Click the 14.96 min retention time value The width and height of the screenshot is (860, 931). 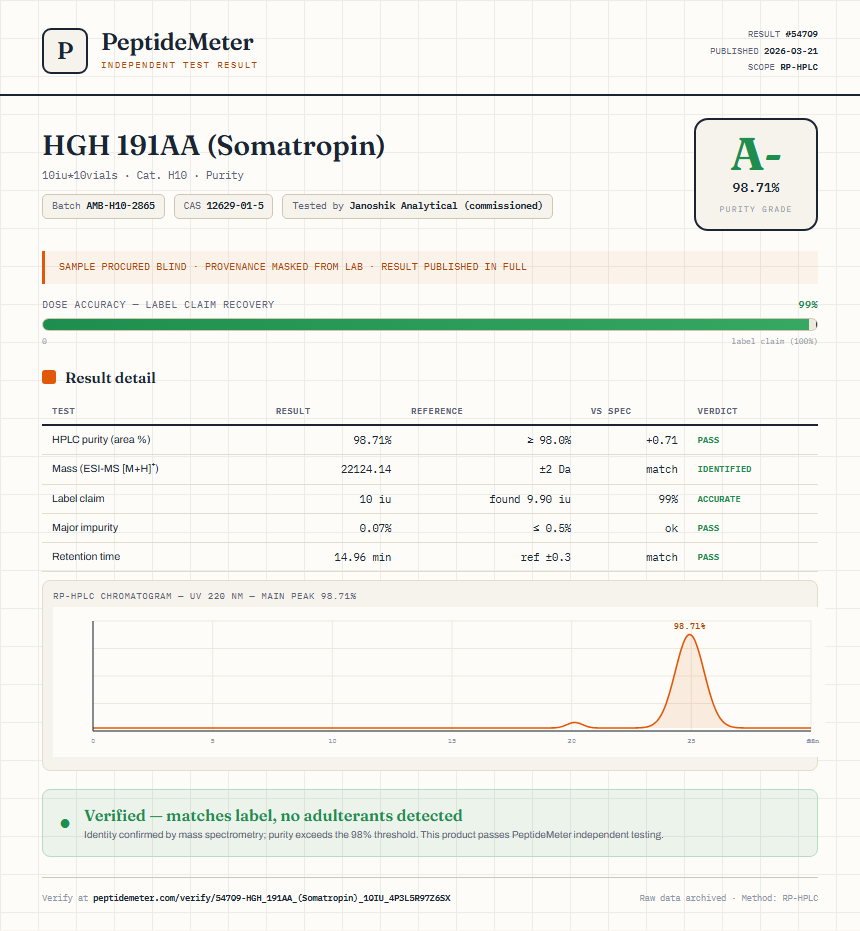362,557
